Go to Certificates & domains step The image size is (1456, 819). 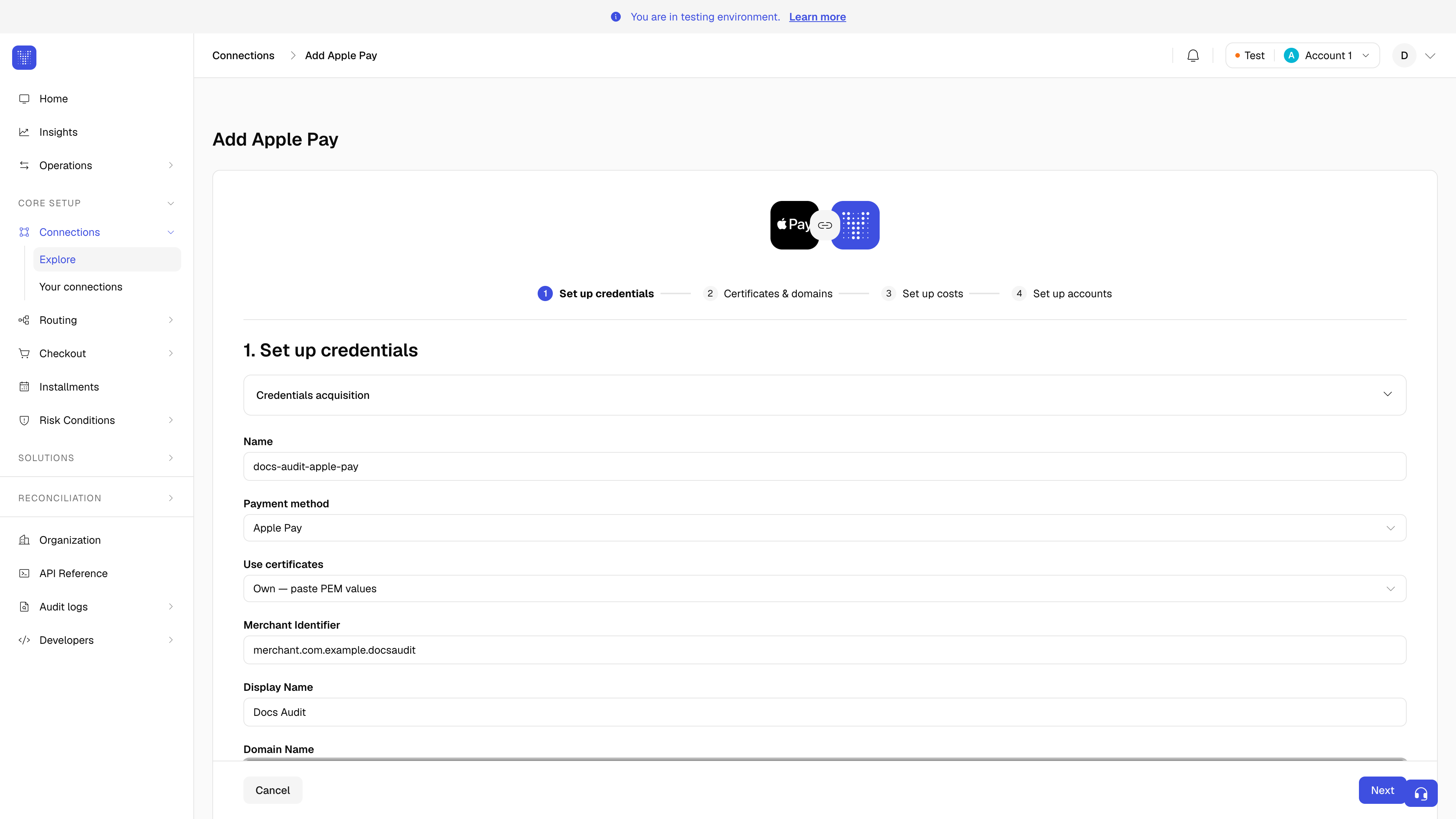coord(767,293)
